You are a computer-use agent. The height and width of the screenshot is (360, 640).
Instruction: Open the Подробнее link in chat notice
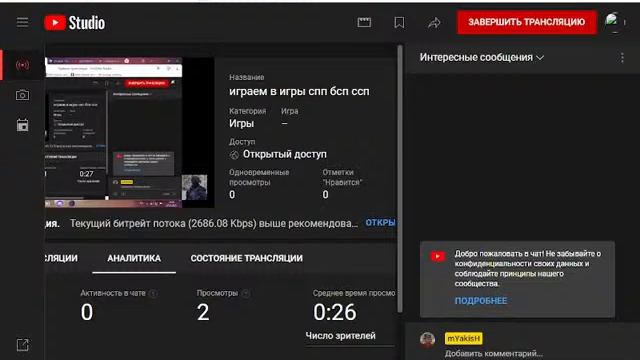[x=480, y=301]
